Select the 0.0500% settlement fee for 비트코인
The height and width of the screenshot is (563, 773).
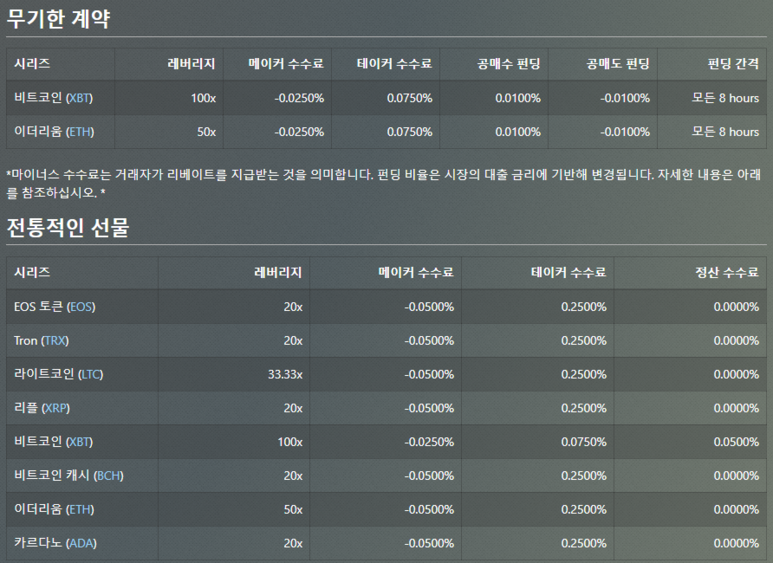pyautogui.click(x=736, y=442)
